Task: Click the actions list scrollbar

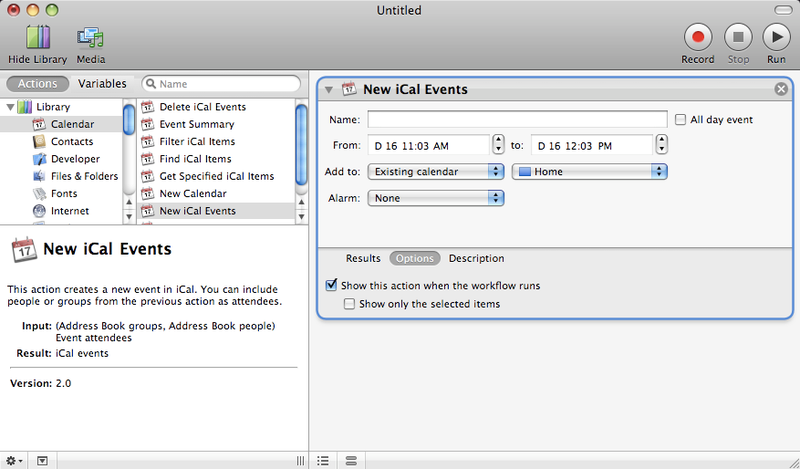Action: pos(301,144)
